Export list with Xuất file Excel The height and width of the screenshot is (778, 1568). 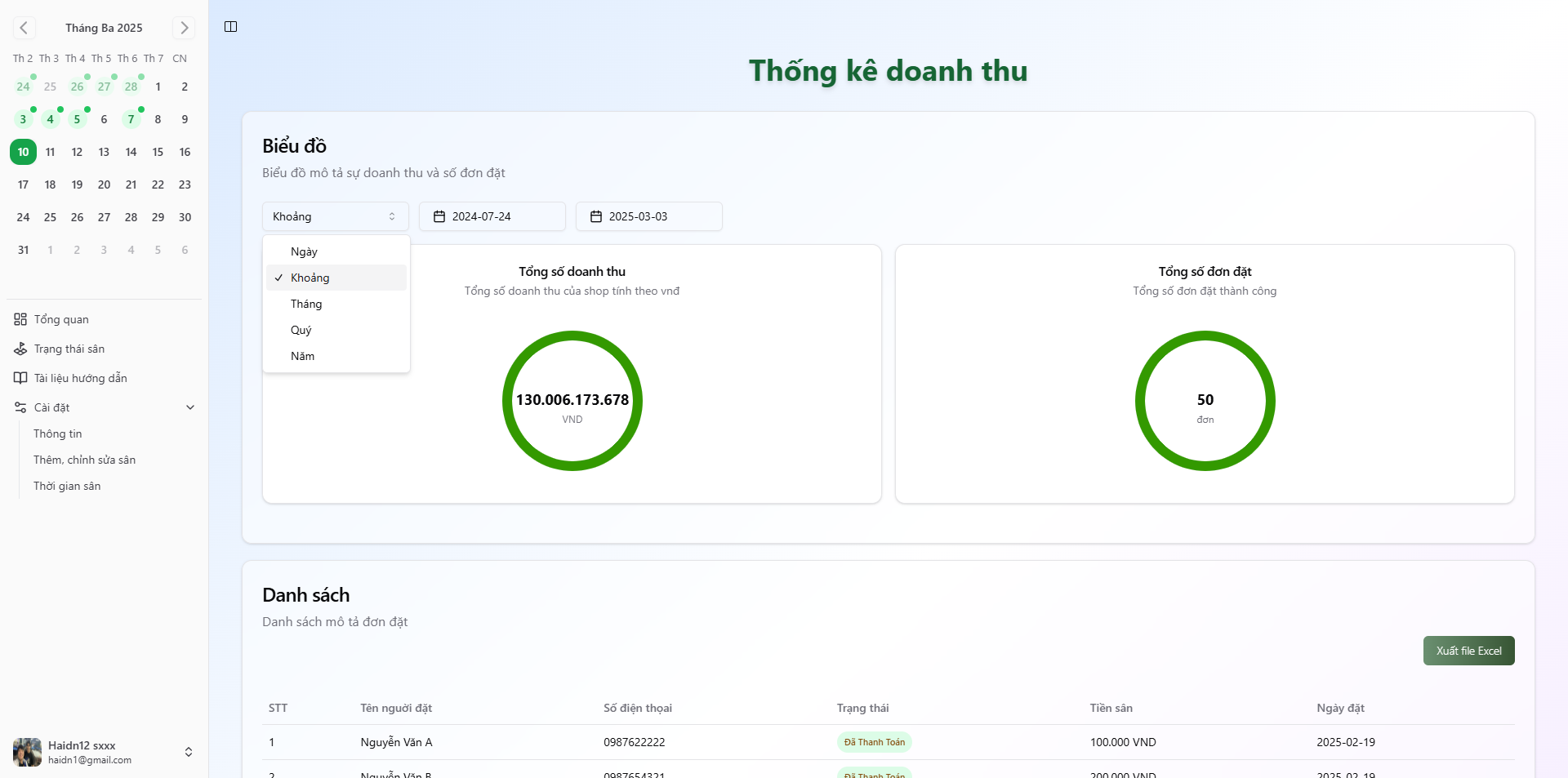pos(1468,651)
